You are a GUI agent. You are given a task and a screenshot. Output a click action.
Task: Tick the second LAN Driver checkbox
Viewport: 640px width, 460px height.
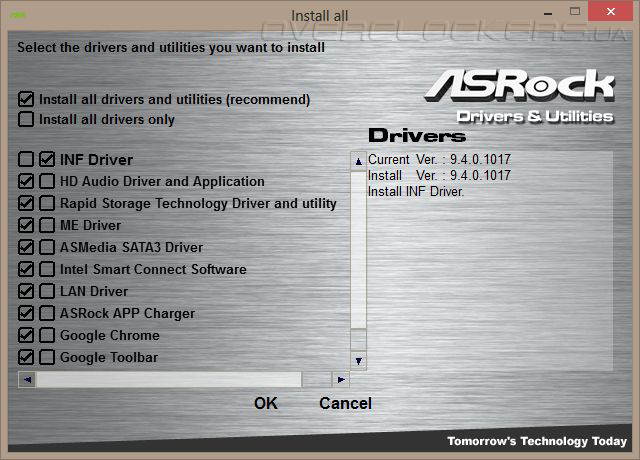(x=47, y=291)
